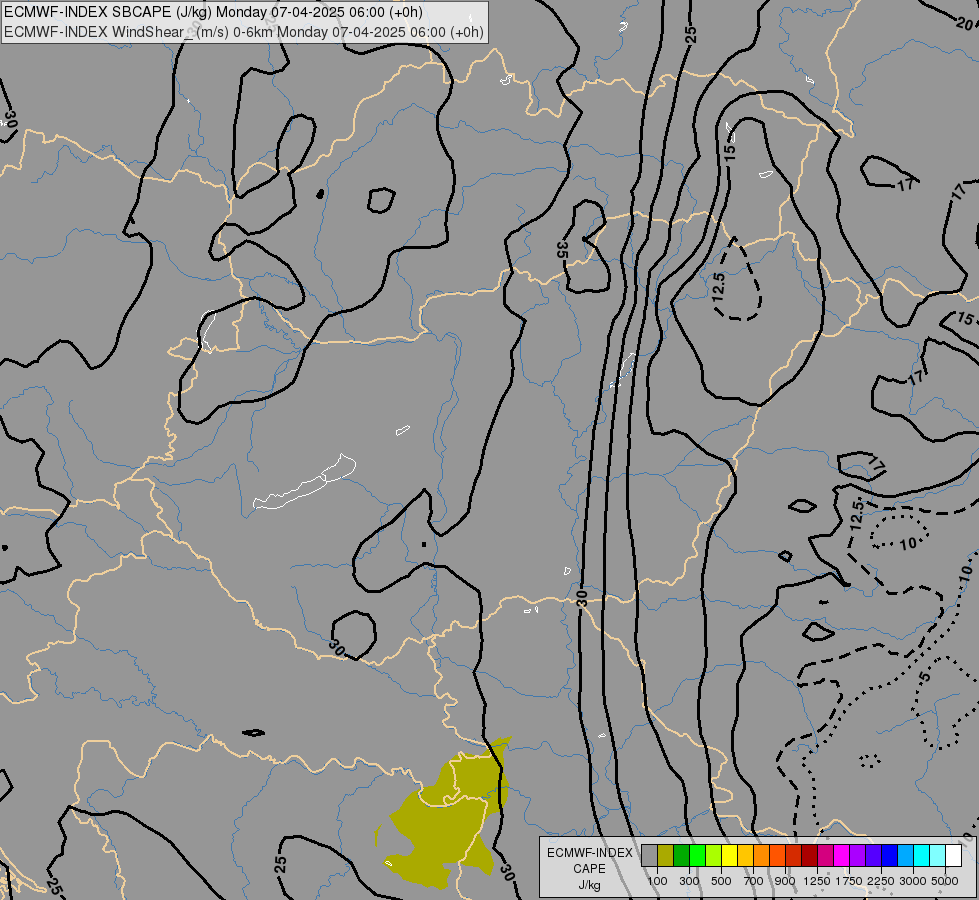979x900 pixels.
Task: Click the amber legend swatch
Action: pos(745,855)
